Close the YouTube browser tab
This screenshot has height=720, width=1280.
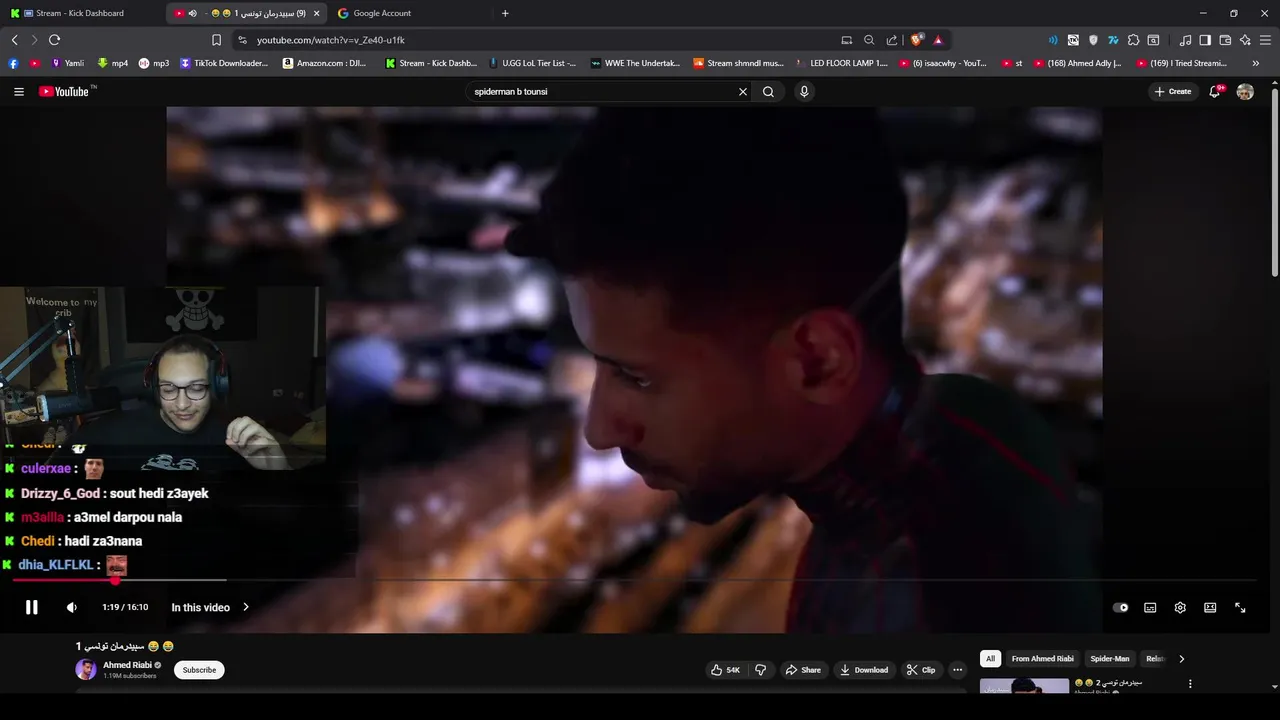tap(317, 13)
